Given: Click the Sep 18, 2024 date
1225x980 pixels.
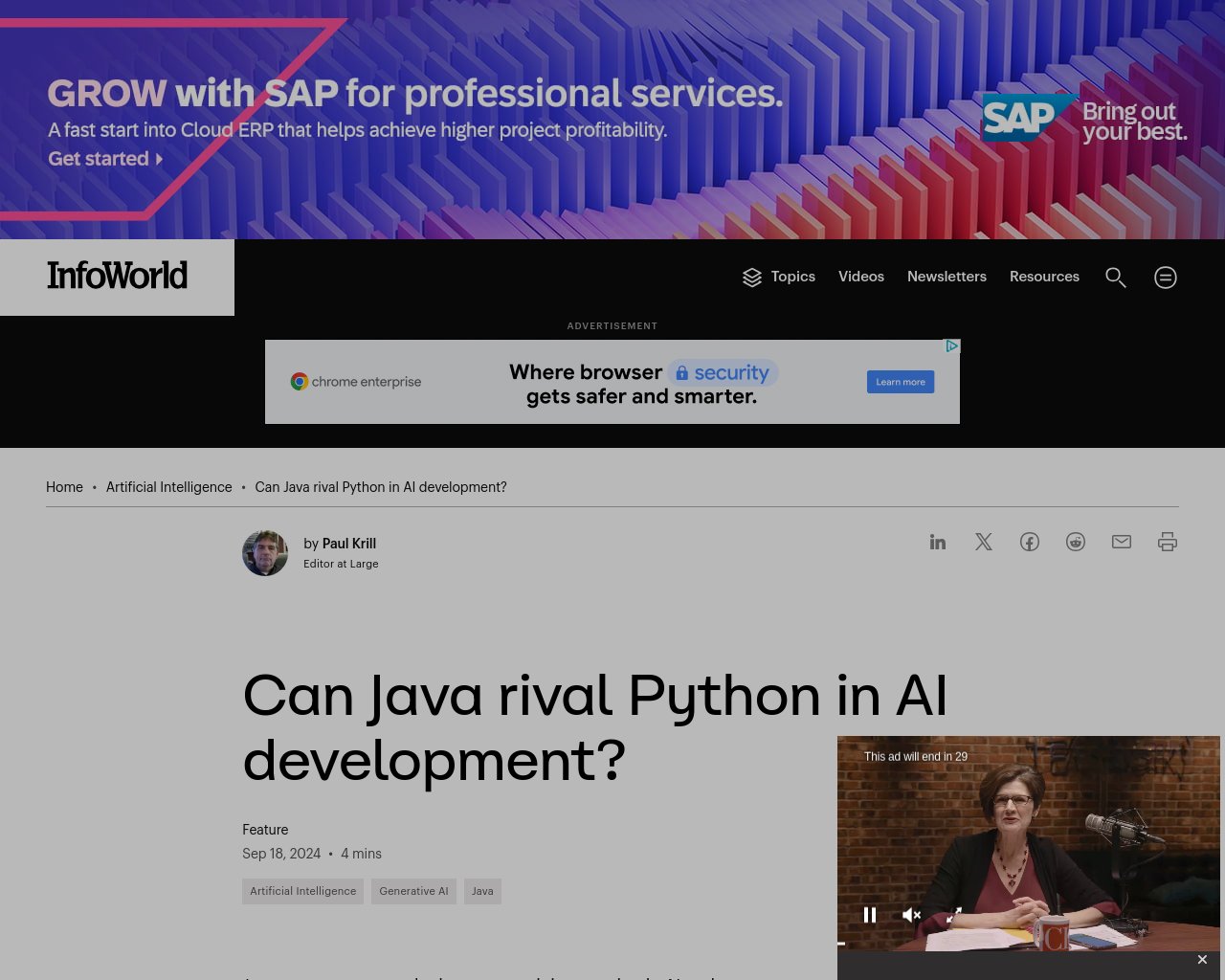Looking at the screenshot, I should [x=281, y=854].
